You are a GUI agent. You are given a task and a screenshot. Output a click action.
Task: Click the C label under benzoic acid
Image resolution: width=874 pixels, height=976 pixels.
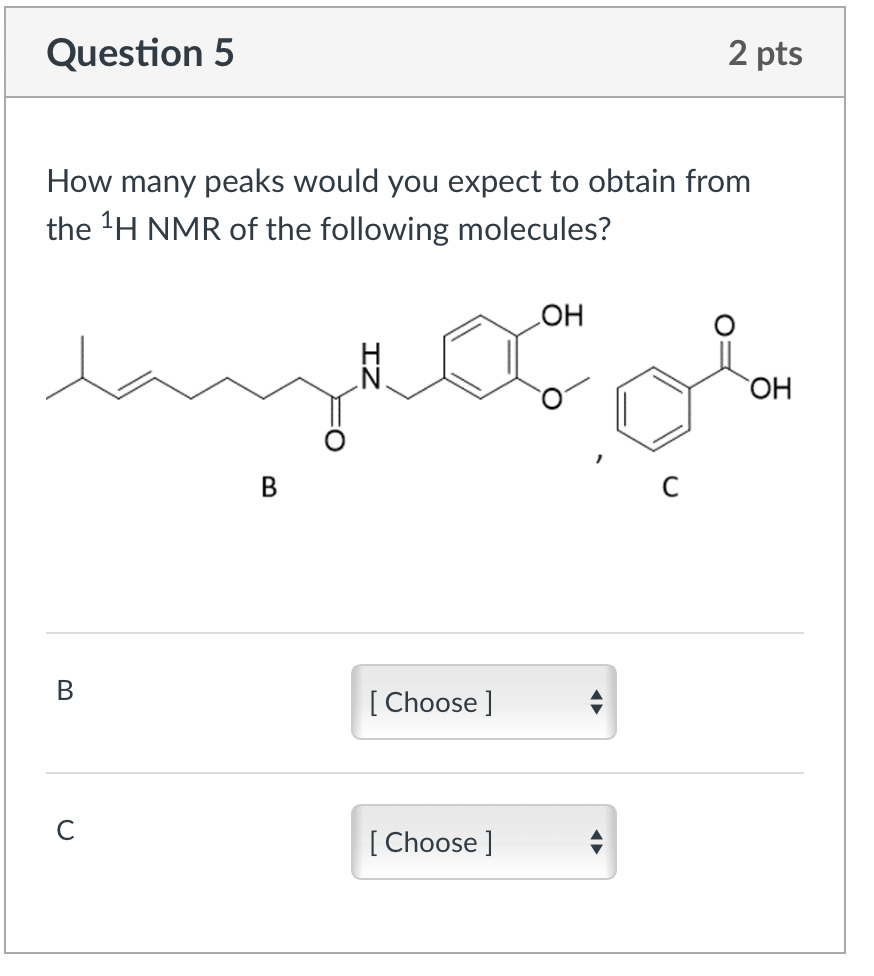point(670,487)
